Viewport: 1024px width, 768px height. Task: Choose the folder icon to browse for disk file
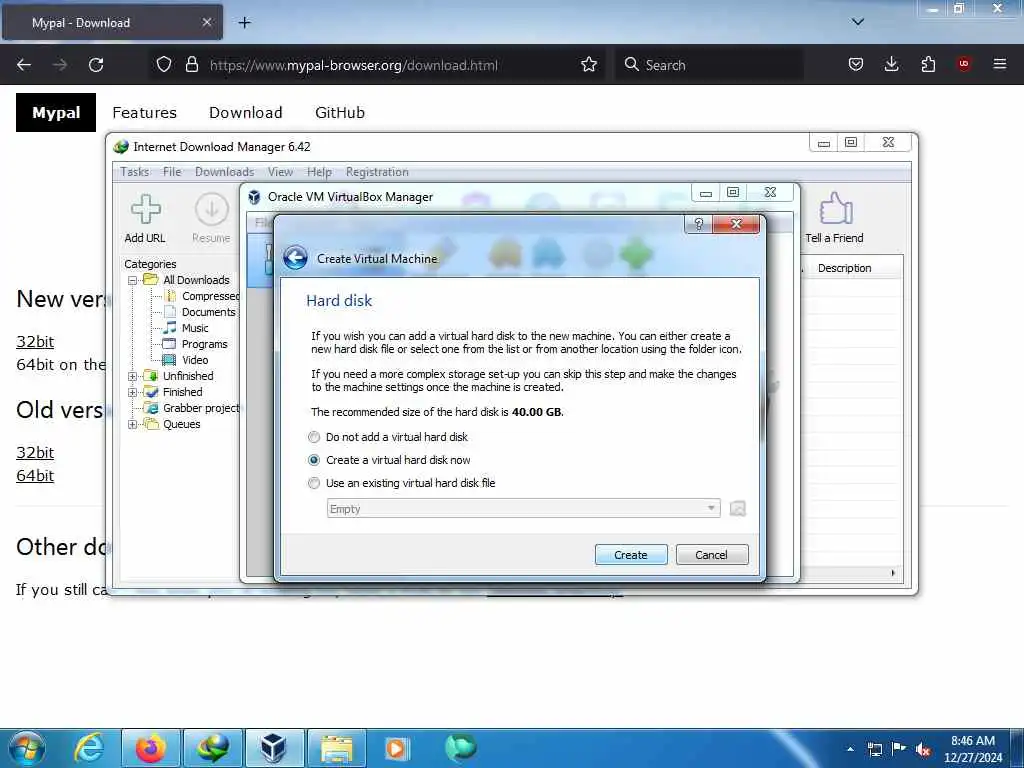tap(737, 508)
